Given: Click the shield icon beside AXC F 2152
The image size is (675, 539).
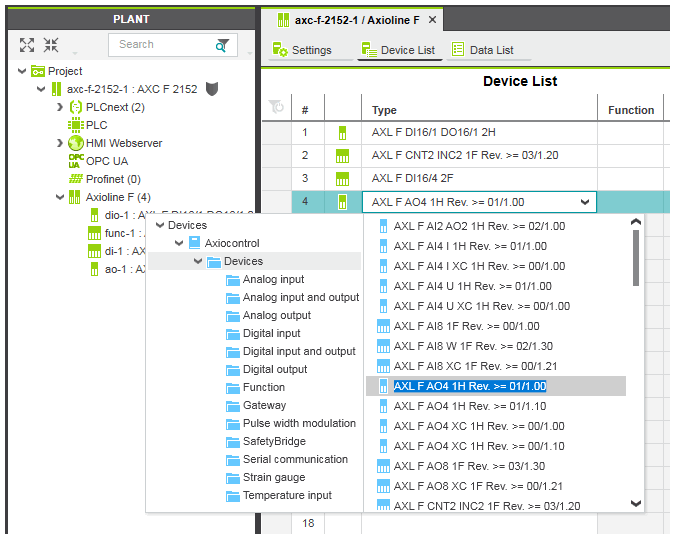Looking at the screenshot, I should (212, 89).
